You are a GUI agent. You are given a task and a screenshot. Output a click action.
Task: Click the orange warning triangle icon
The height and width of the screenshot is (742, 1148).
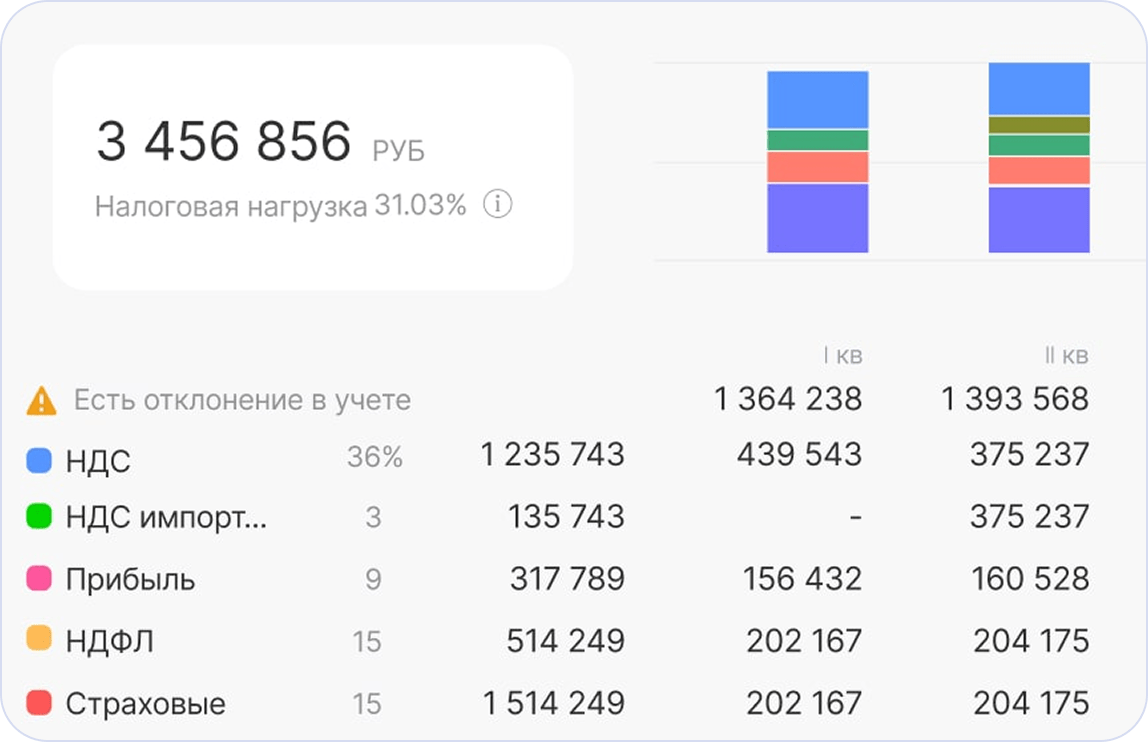(41, 401)
